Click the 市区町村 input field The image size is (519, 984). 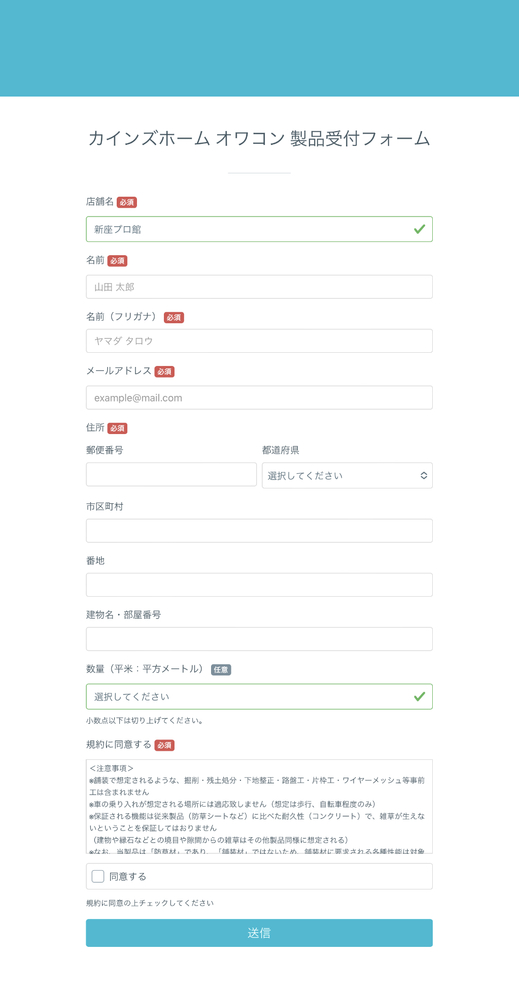point(259,531)
